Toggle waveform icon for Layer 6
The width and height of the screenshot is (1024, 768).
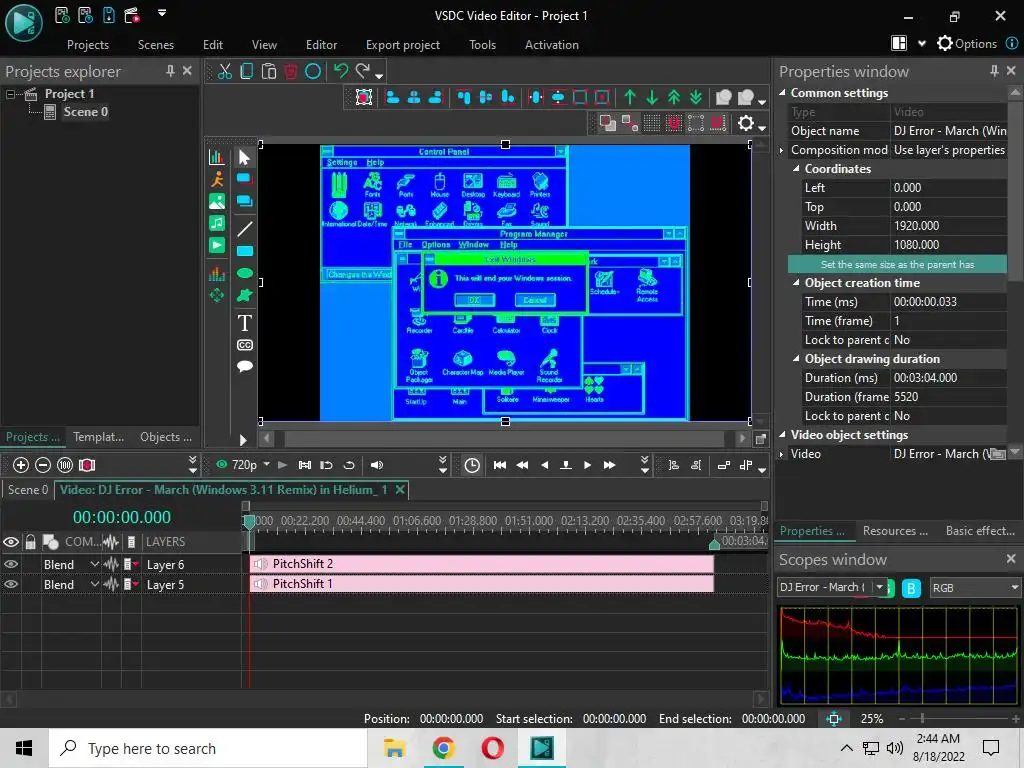[x=111, y=564]
